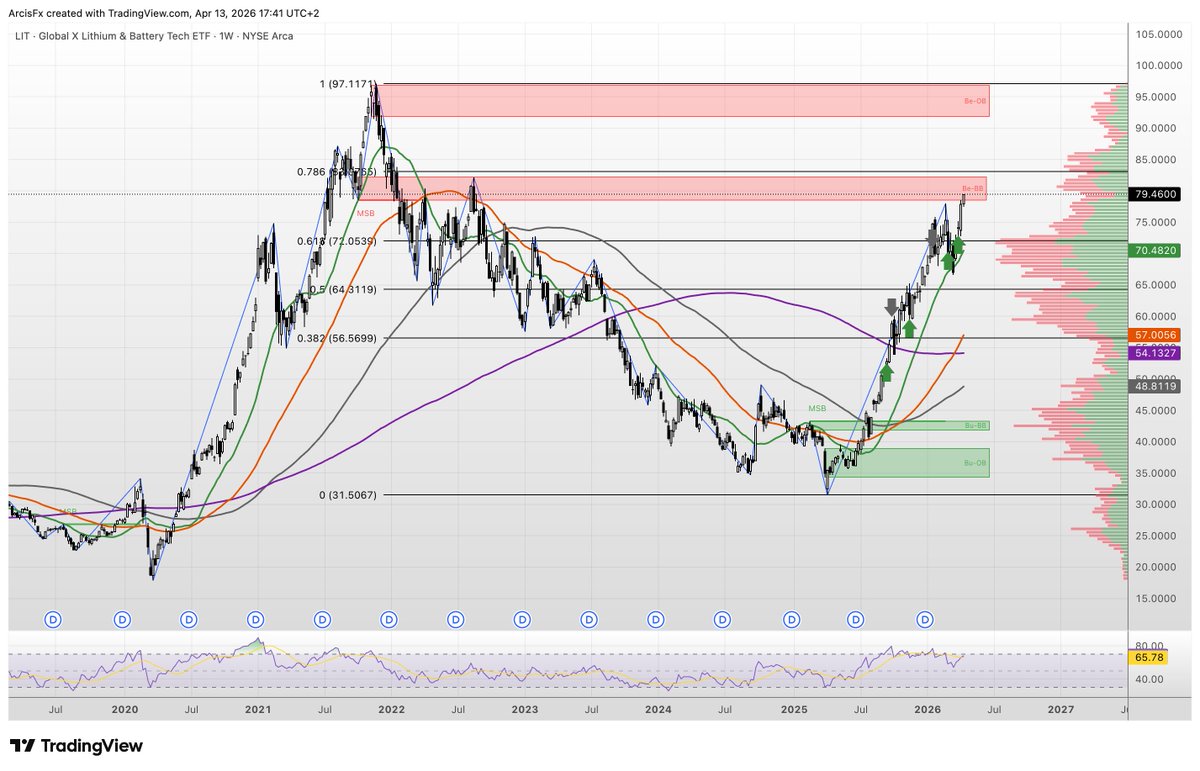Select the topmost green up arrow marker
Screen dimensions: 1200x771
(959, 243)
